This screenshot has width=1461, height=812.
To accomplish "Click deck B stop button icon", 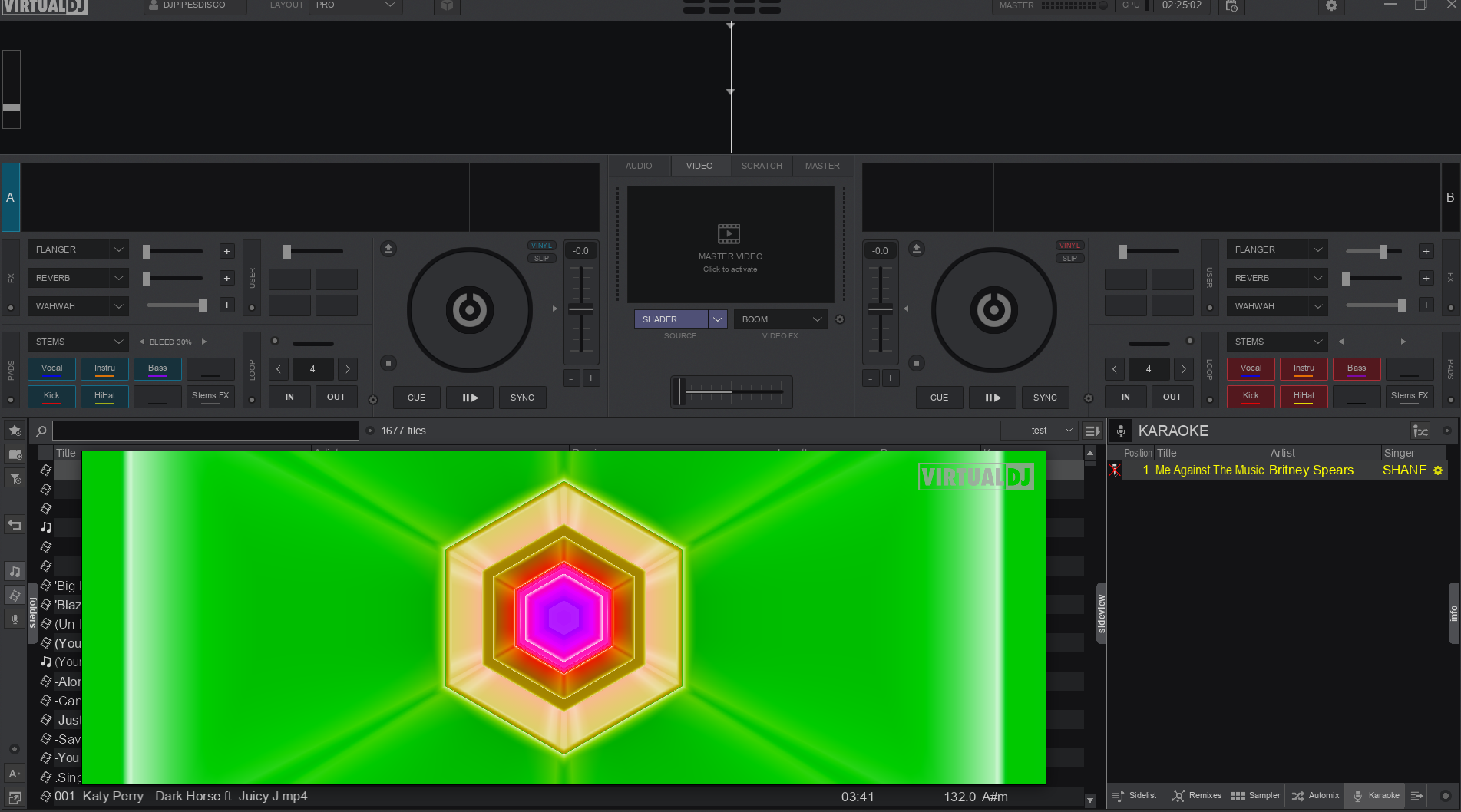I will pyautogui.click(x=916, y=363).
